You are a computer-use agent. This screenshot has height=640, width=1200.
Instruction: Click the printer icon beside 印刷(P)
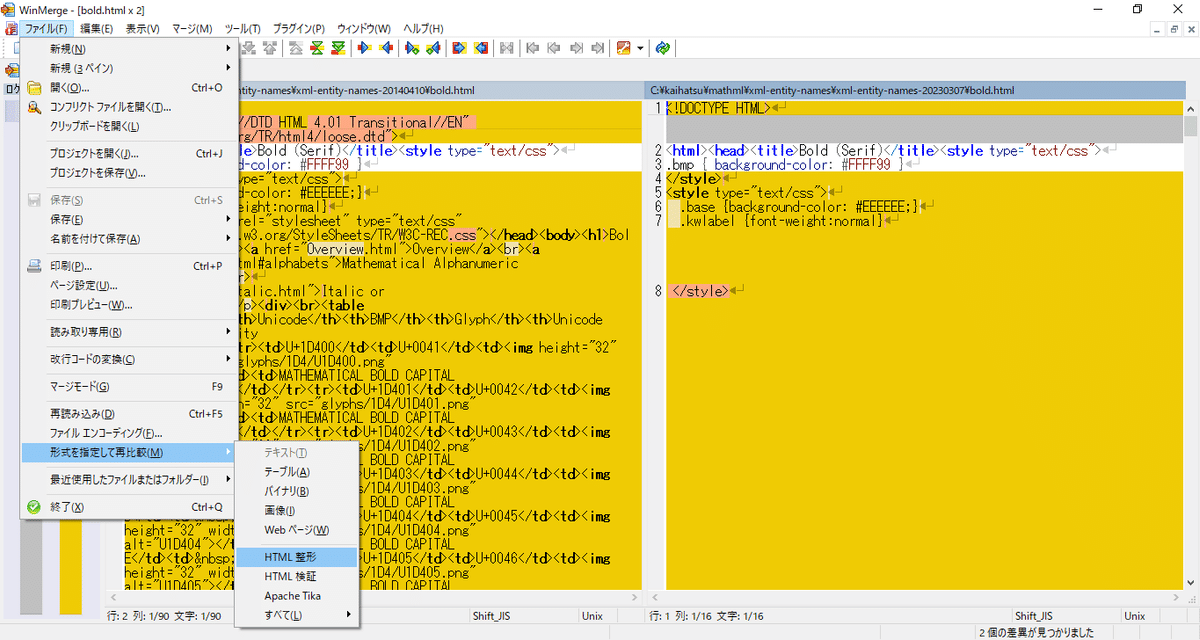point(35,266)
